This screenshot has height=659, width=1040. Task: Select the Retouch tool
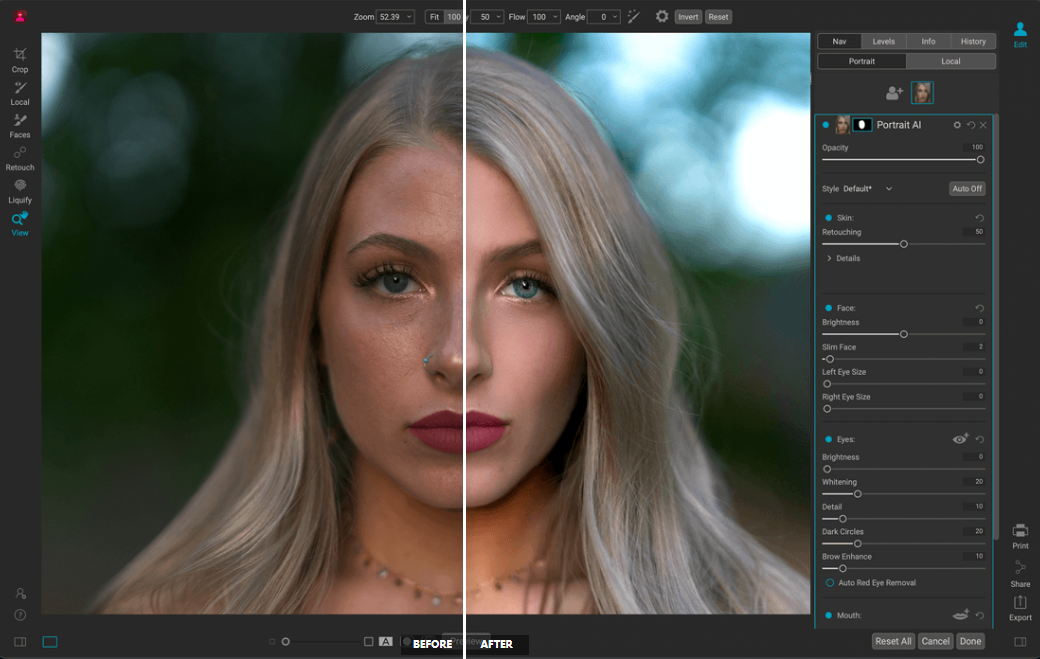pos(20,156)
